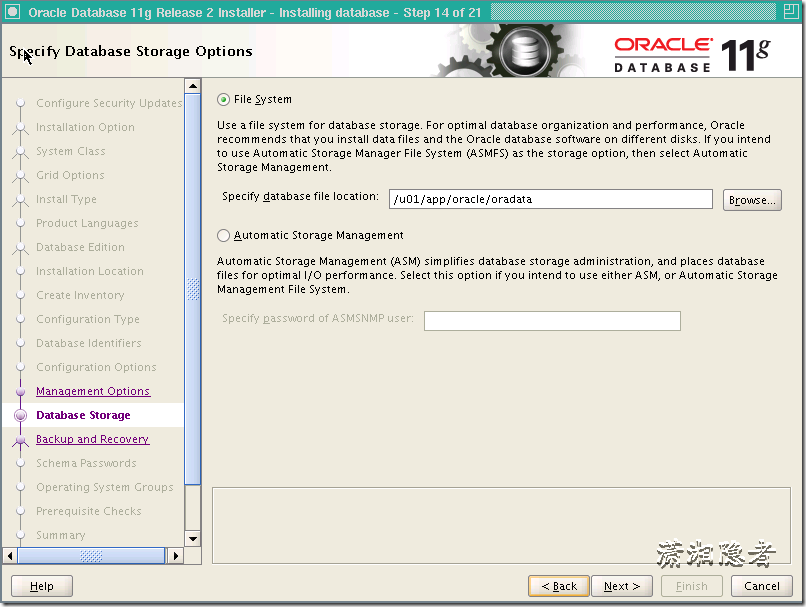Open the Browse dialog for file location

(x=752, y=200)
